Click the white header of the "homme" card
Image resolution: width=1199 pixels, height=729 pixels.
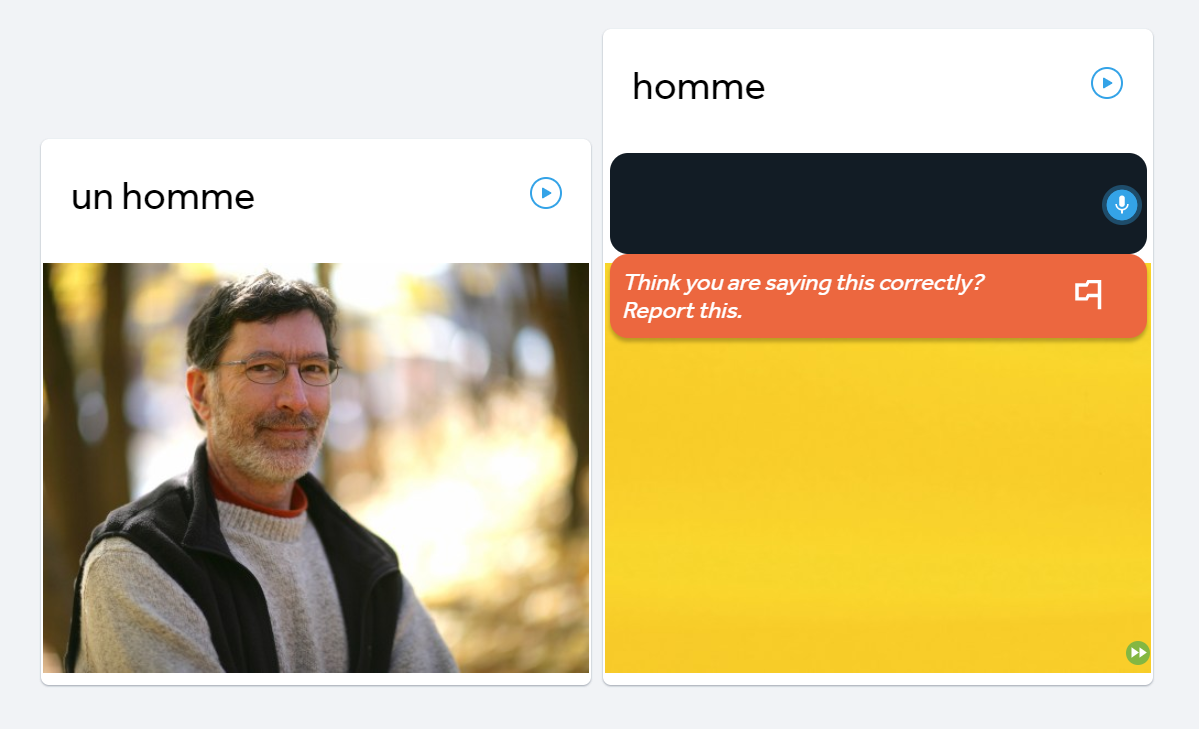pyautogui.click(x=878, y=91)
